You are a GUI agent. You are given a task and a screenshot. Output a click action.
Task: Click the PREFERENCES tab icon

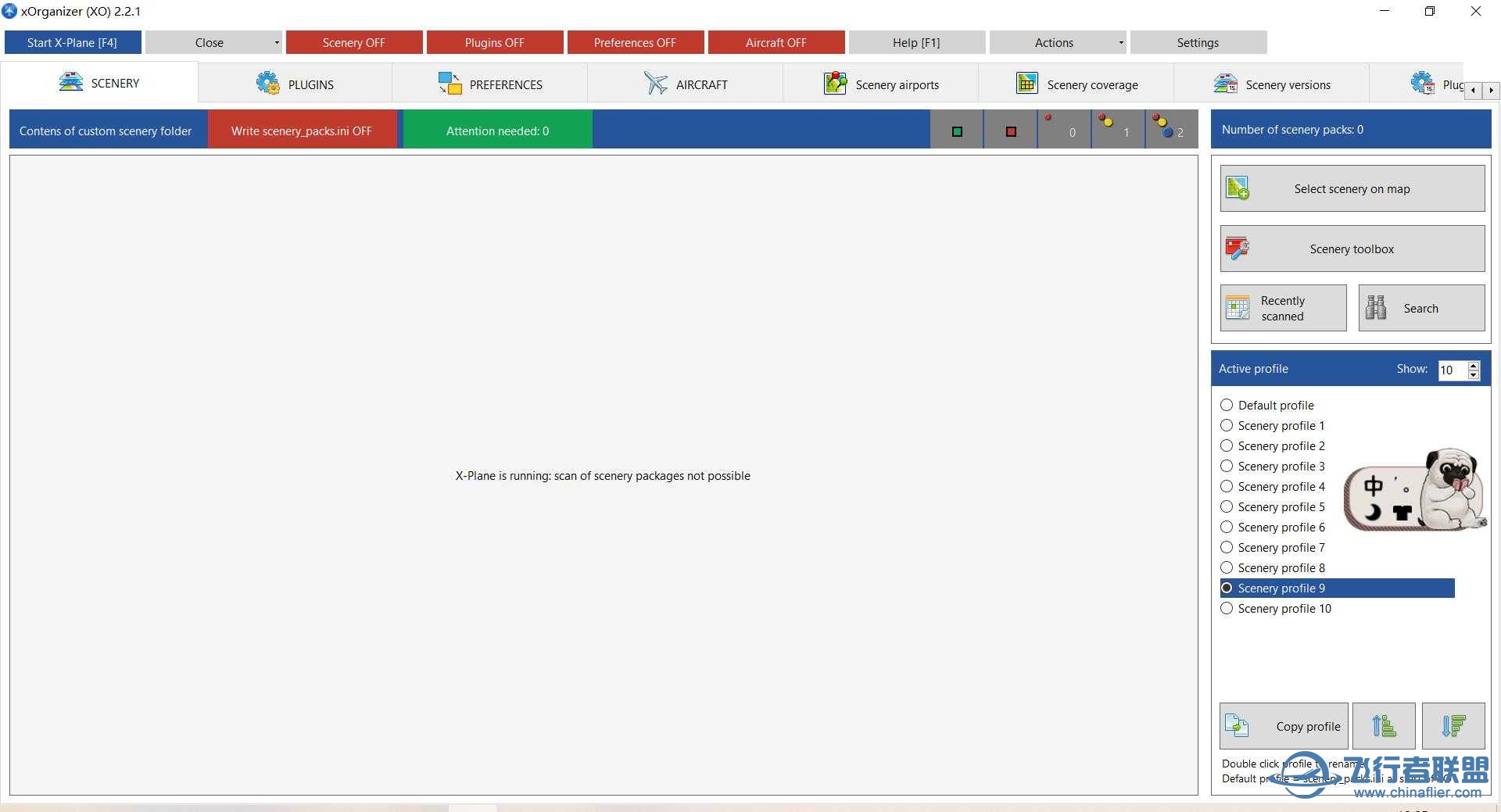(x=450, y=83)
